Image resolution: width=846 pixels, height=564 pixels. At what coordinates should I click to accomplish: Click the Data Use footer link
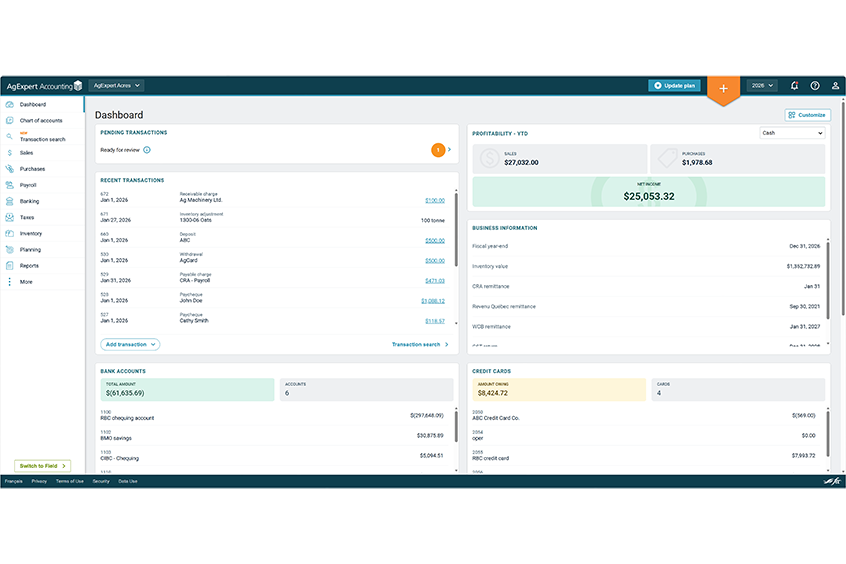click(128, 481)
